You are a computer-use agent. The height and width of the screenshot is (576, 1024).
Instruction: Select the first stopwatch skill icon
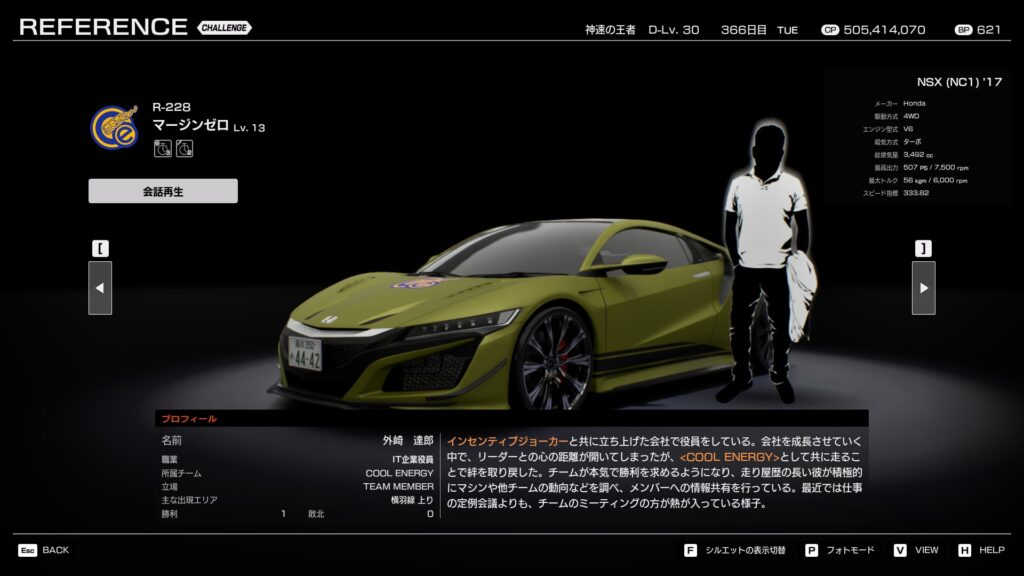coord(163,149)
